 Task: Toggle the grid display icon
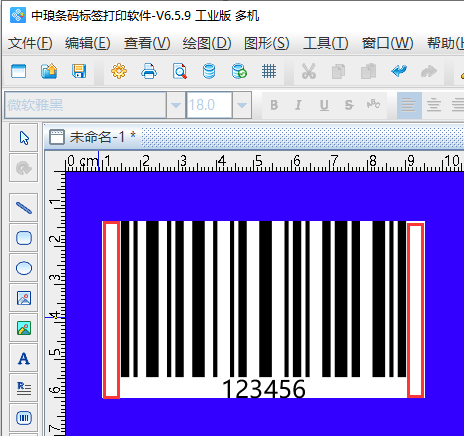tap(269, 71)
